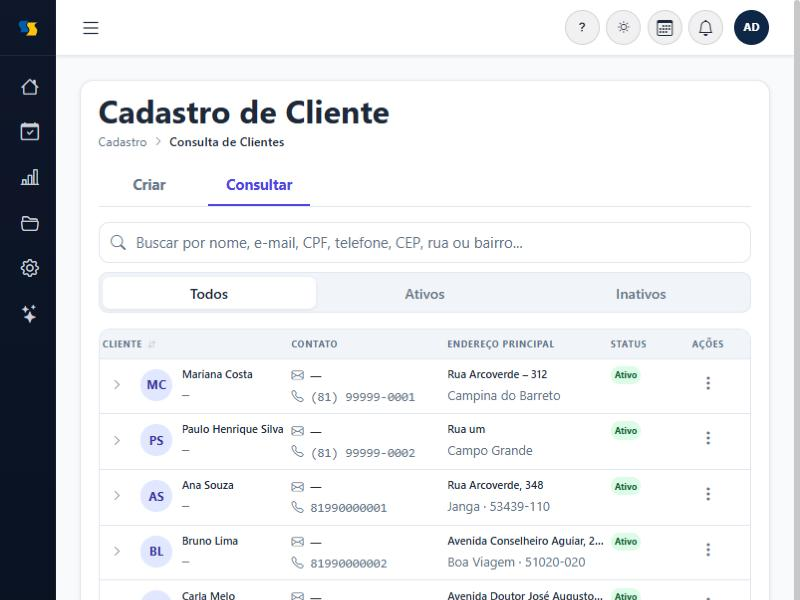The height and width of the screenshot is (600, 800).
Task: Click the Ativo badge for Paulo Henrique Silva
Action: 626,431
